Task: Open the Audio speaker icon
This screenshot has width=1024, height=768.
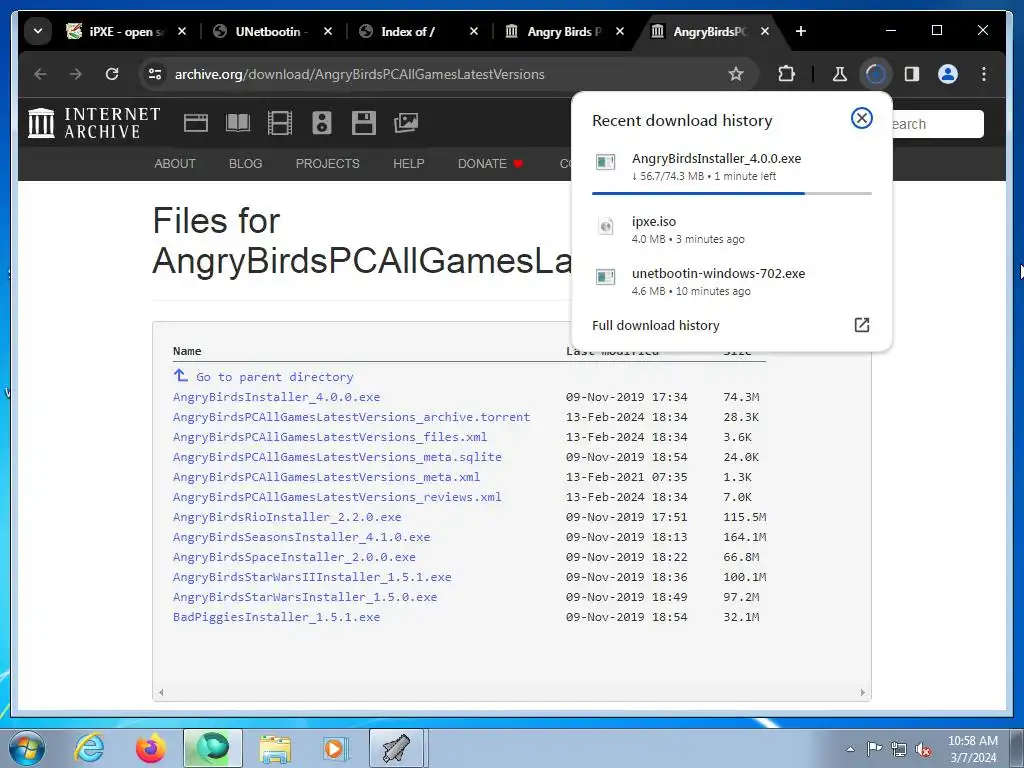Action: tap(321, 123)
